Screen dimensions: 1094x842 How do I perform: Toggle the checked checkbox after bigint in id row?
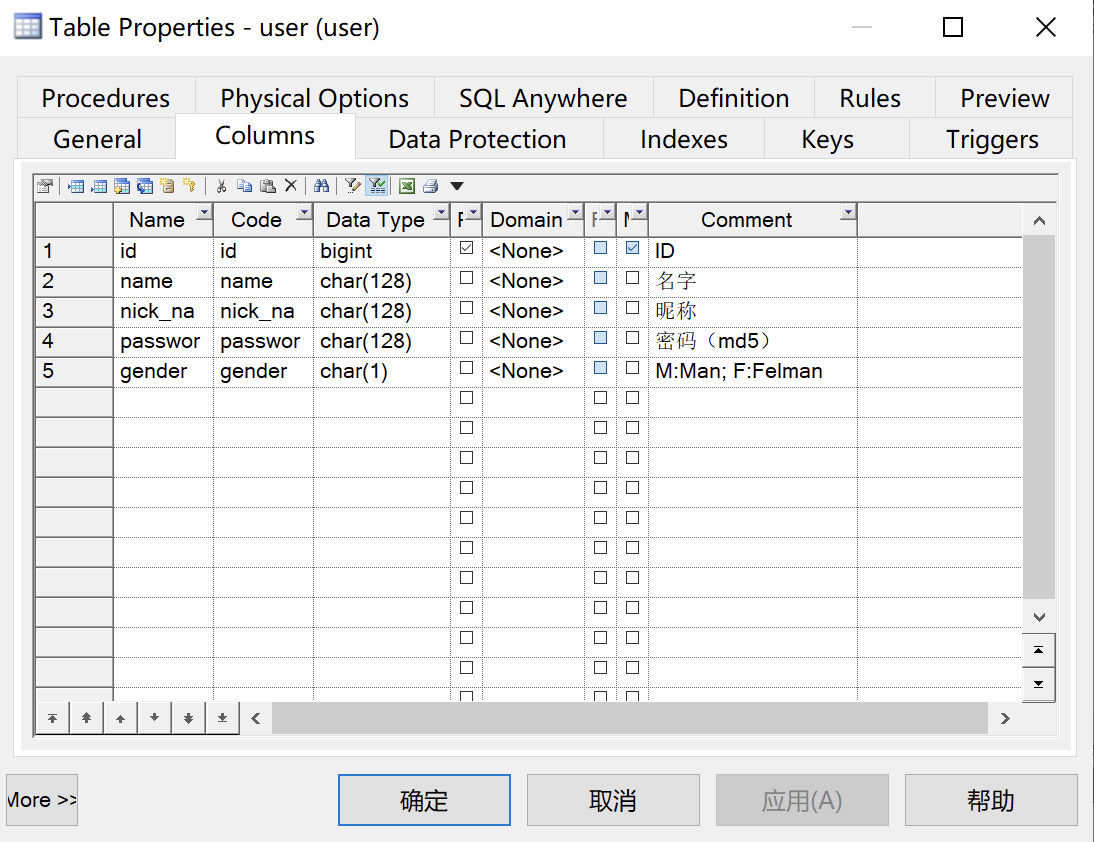click(466, 249)
